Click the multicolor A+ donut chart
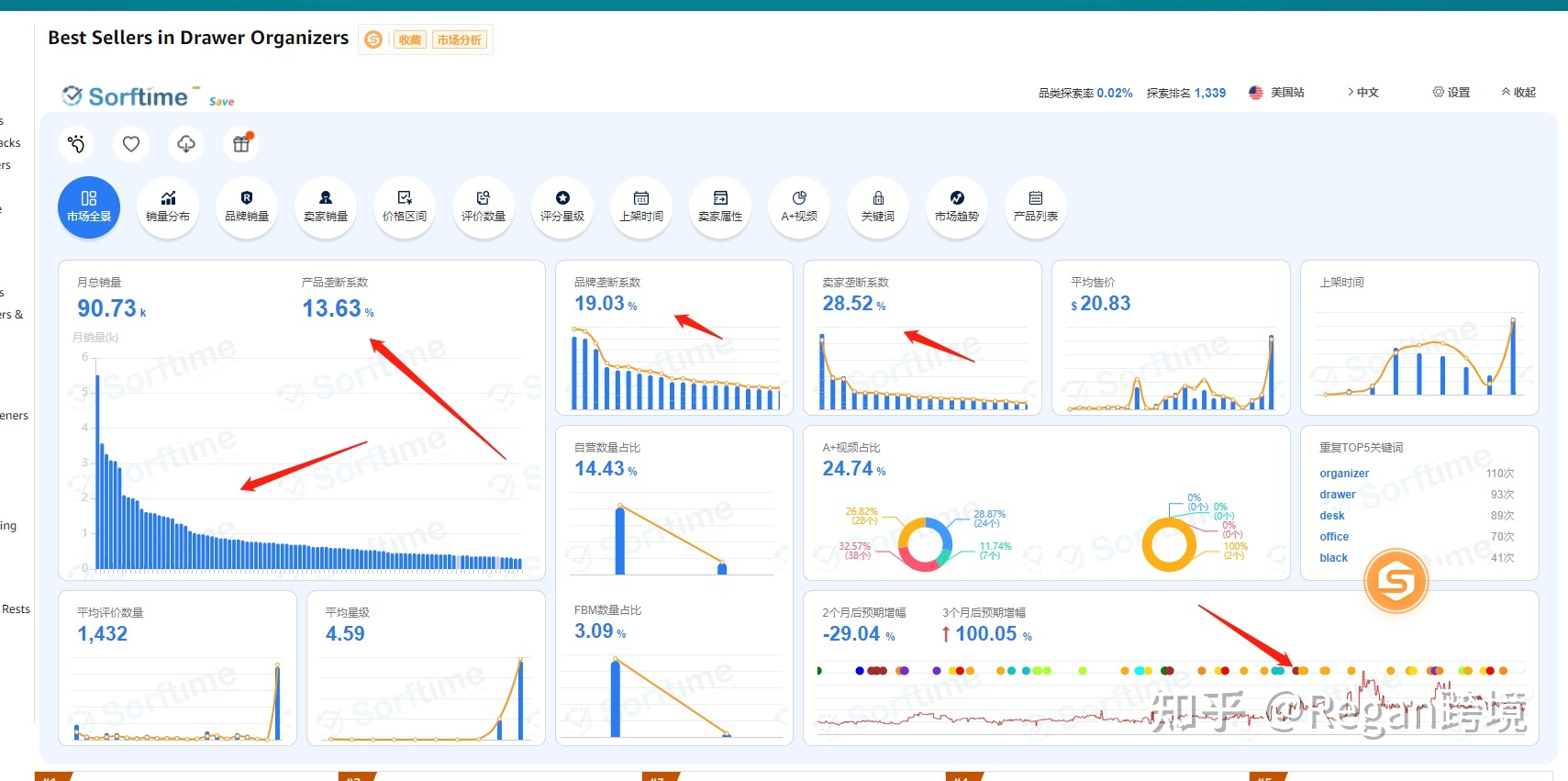The height and width of the screenshot is (781, 1568). coord(925,543)
